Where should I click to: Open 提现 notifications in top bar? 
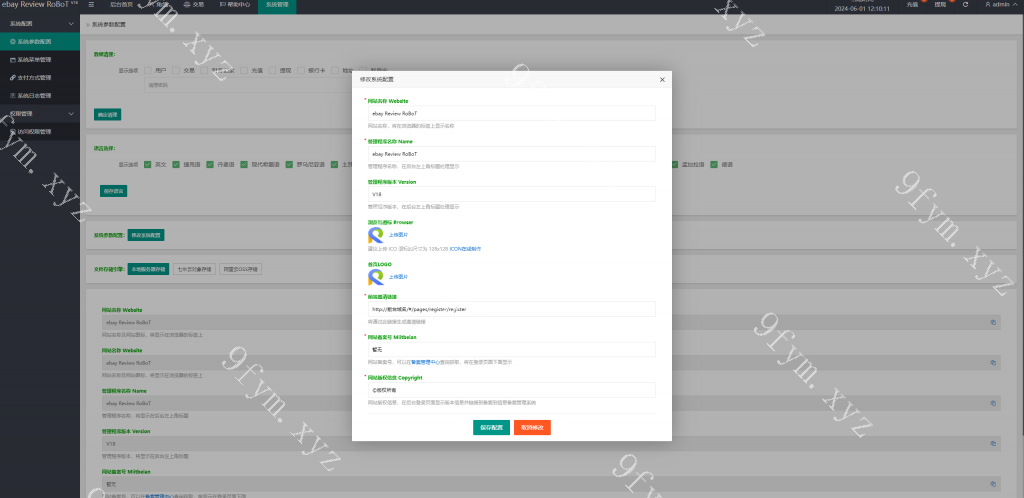[940, 5]
